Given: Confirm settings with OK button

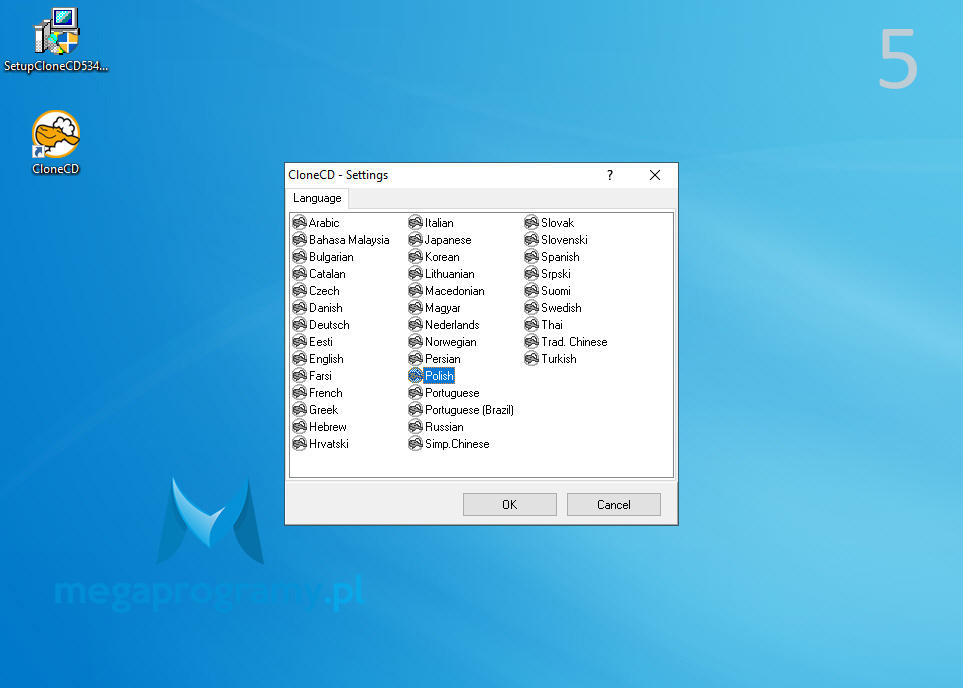Looking at the screenshot, I should [510, 504].
